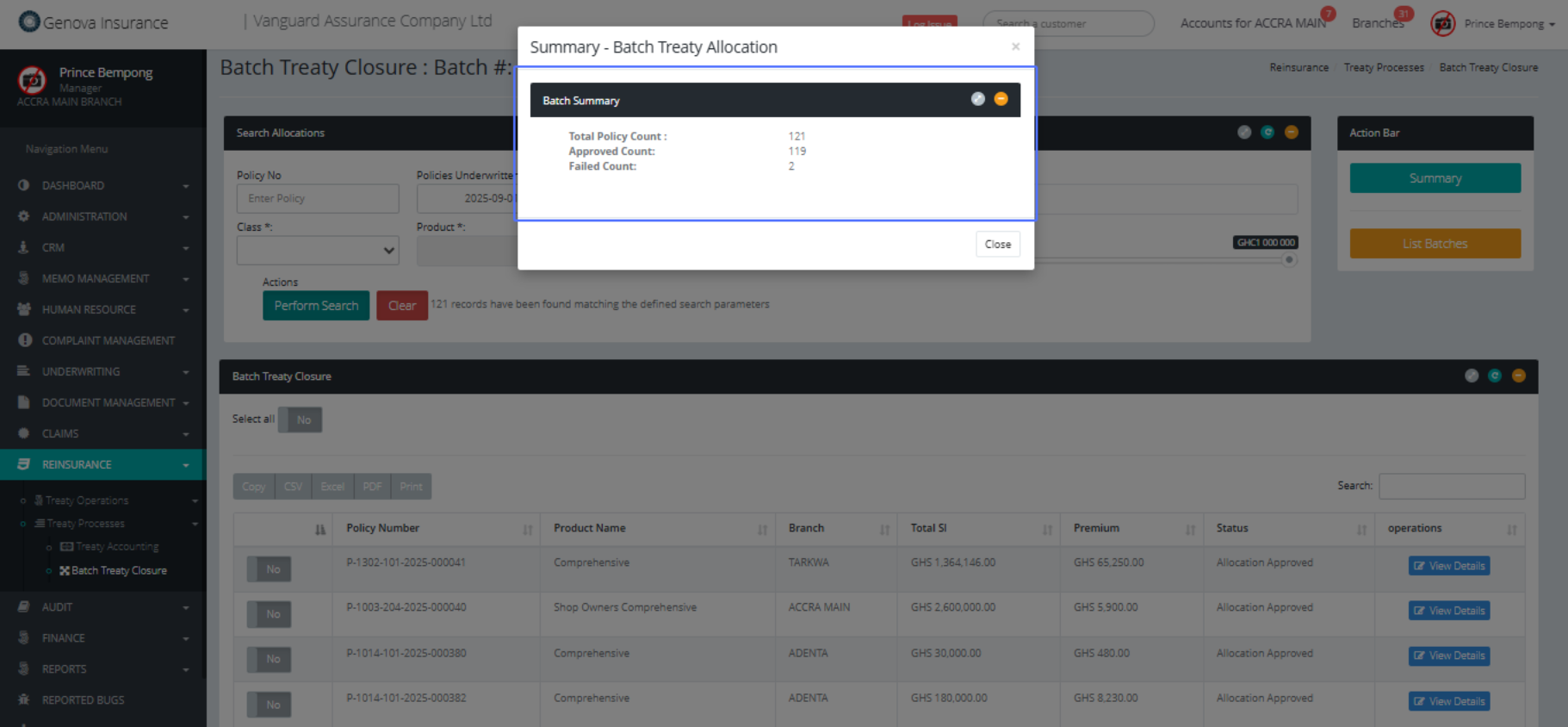Screen dimensions: 1568x727
Task: Click the orange collapse icon in Batch Summary
Action: (x=1001, y=99)
